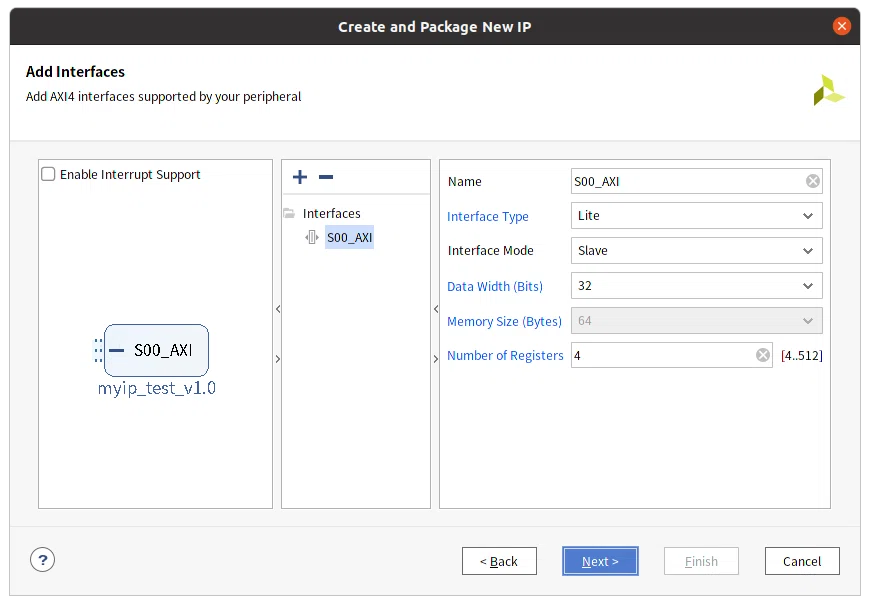
Task: Open the disabled Memory Size dropdown
Action: point(696,321)
